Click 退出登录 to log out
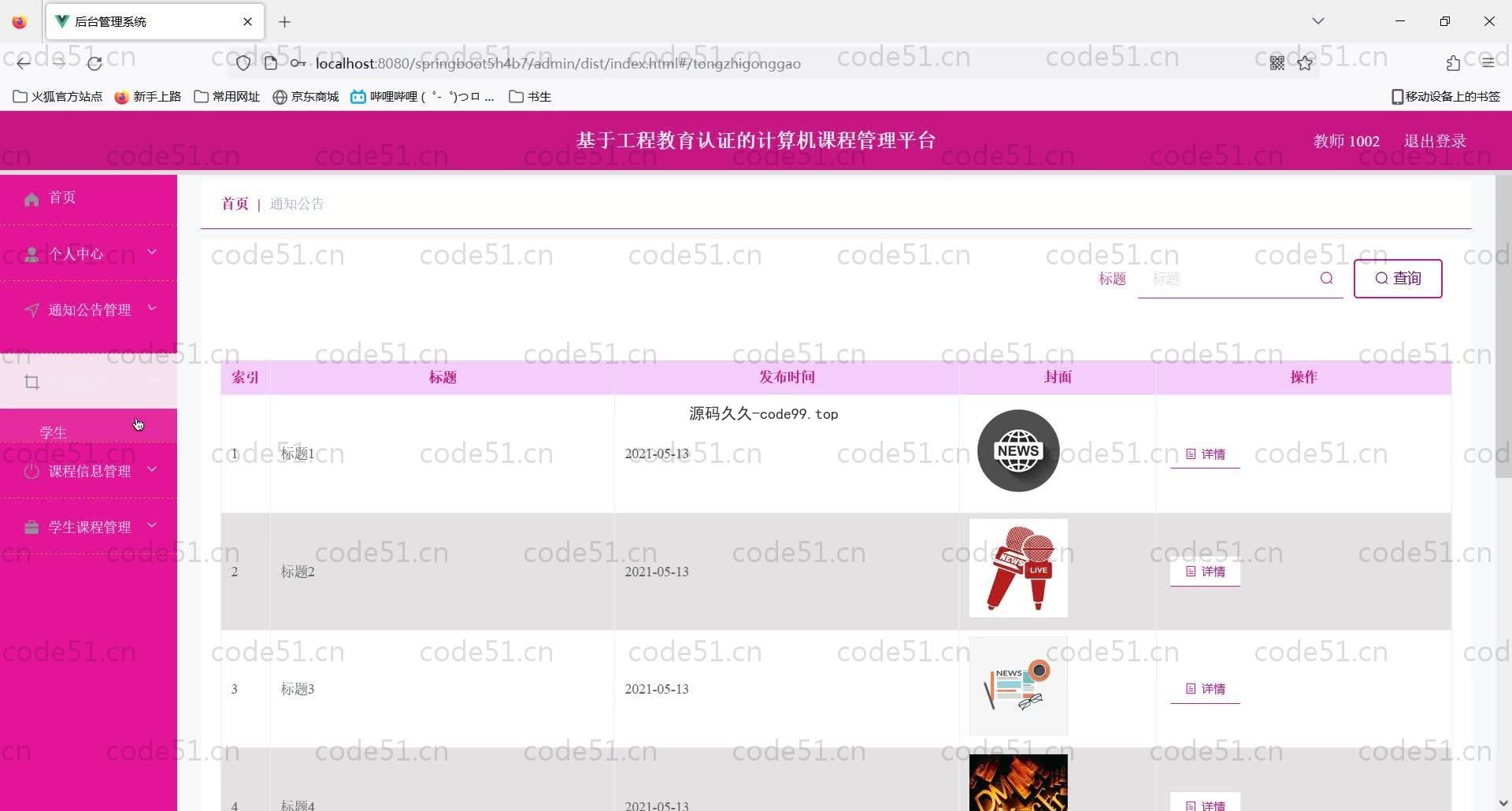This screenshot has width=1512, height=811. [x=1435, y=141]
